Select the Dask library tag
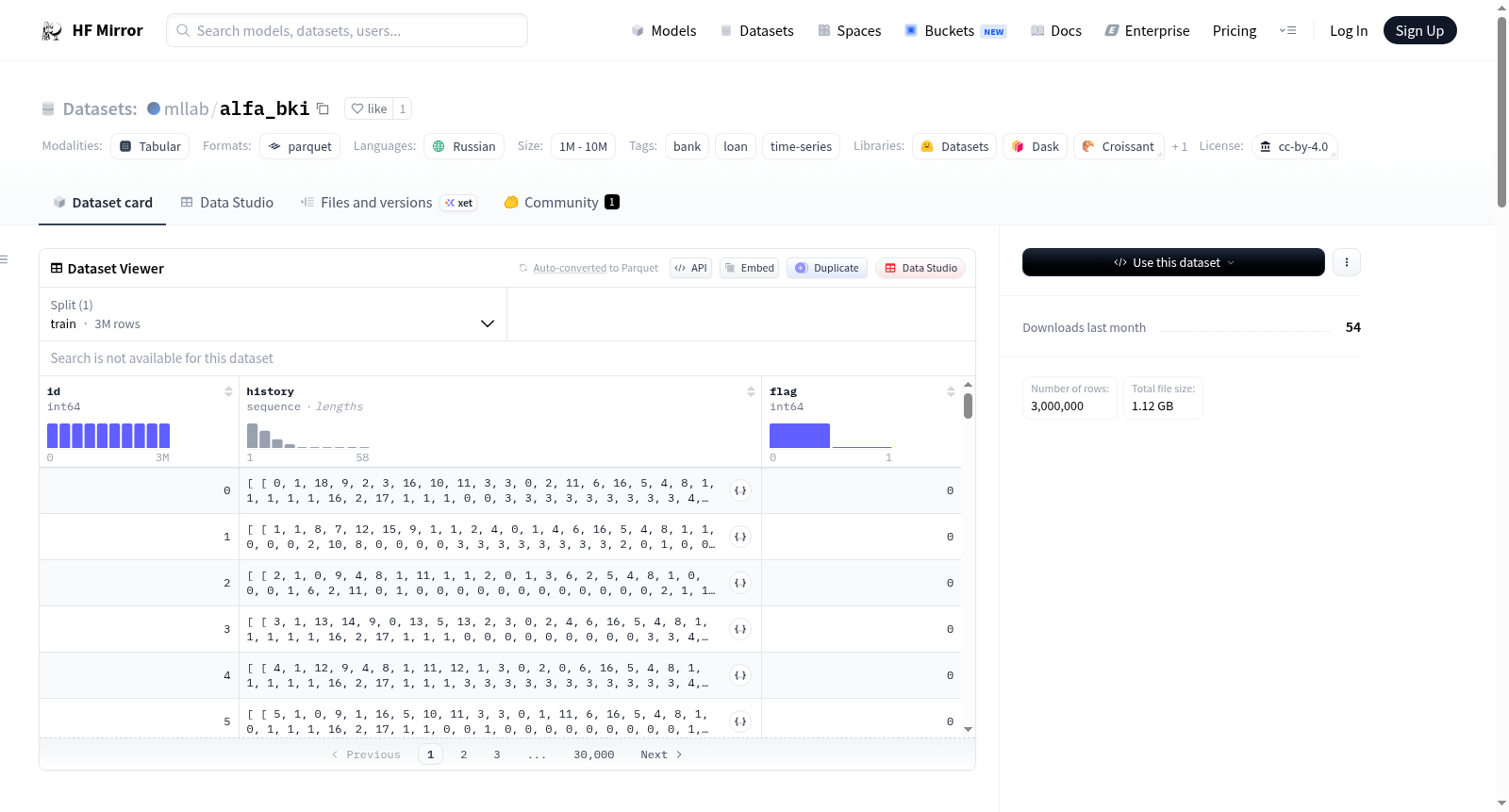This screenshot has height=812, width=1509. click(x=1036, y=146)
